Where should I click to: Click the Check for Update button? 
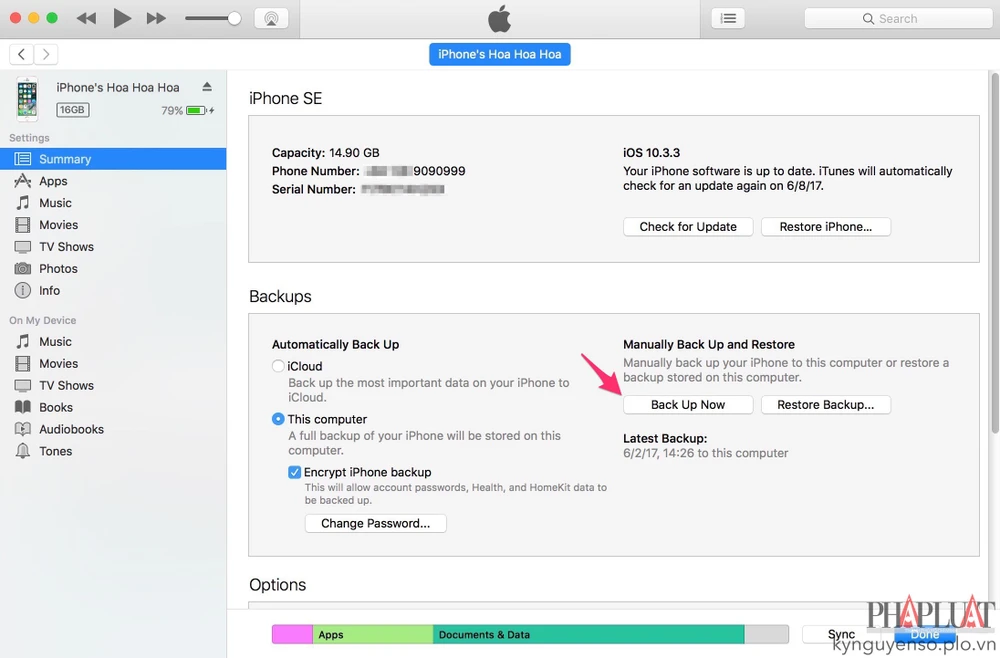click(688, 227)
